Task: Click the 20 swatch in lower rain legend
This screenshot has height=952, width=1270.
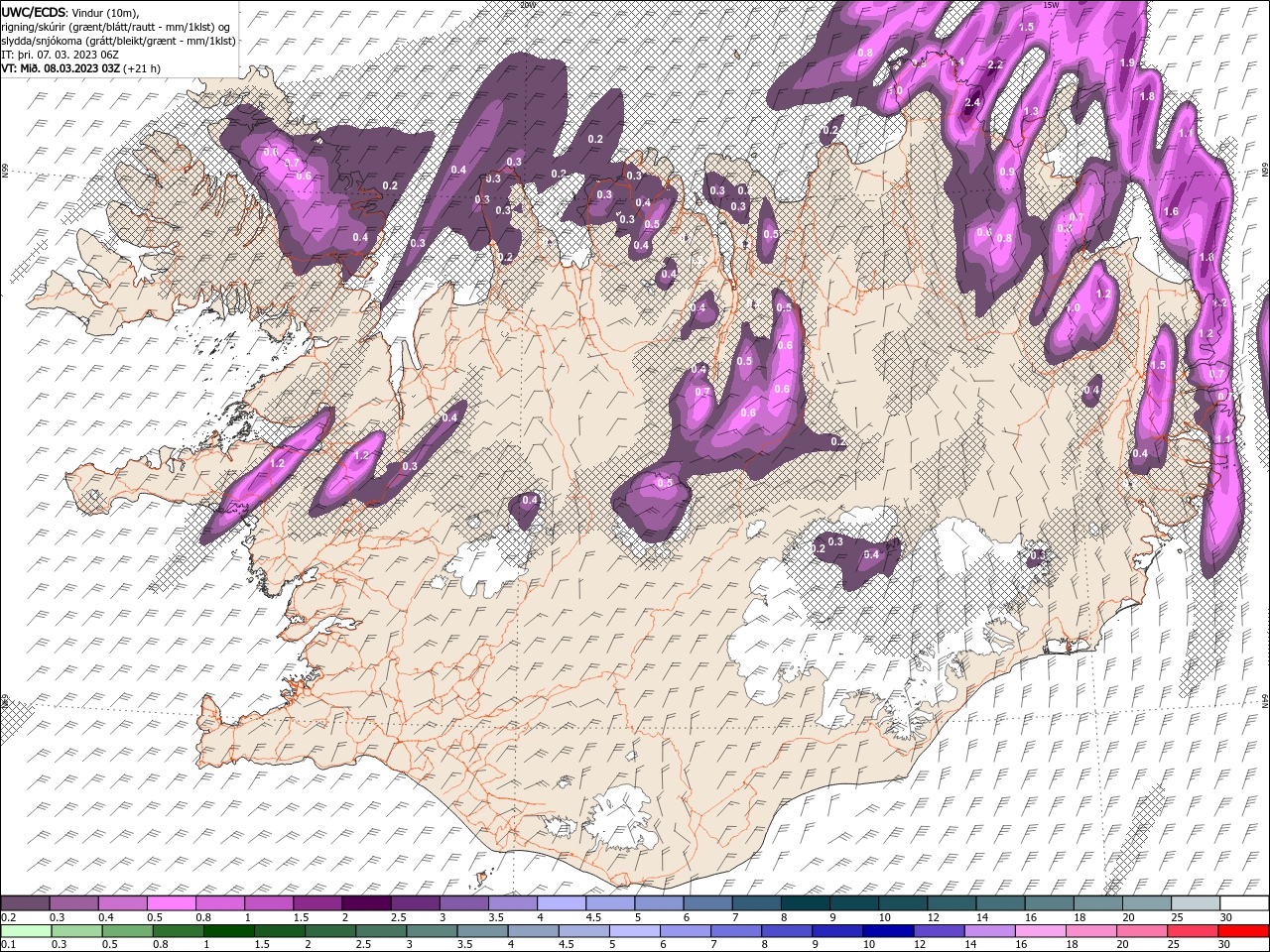Action: tap(1141, 931)
